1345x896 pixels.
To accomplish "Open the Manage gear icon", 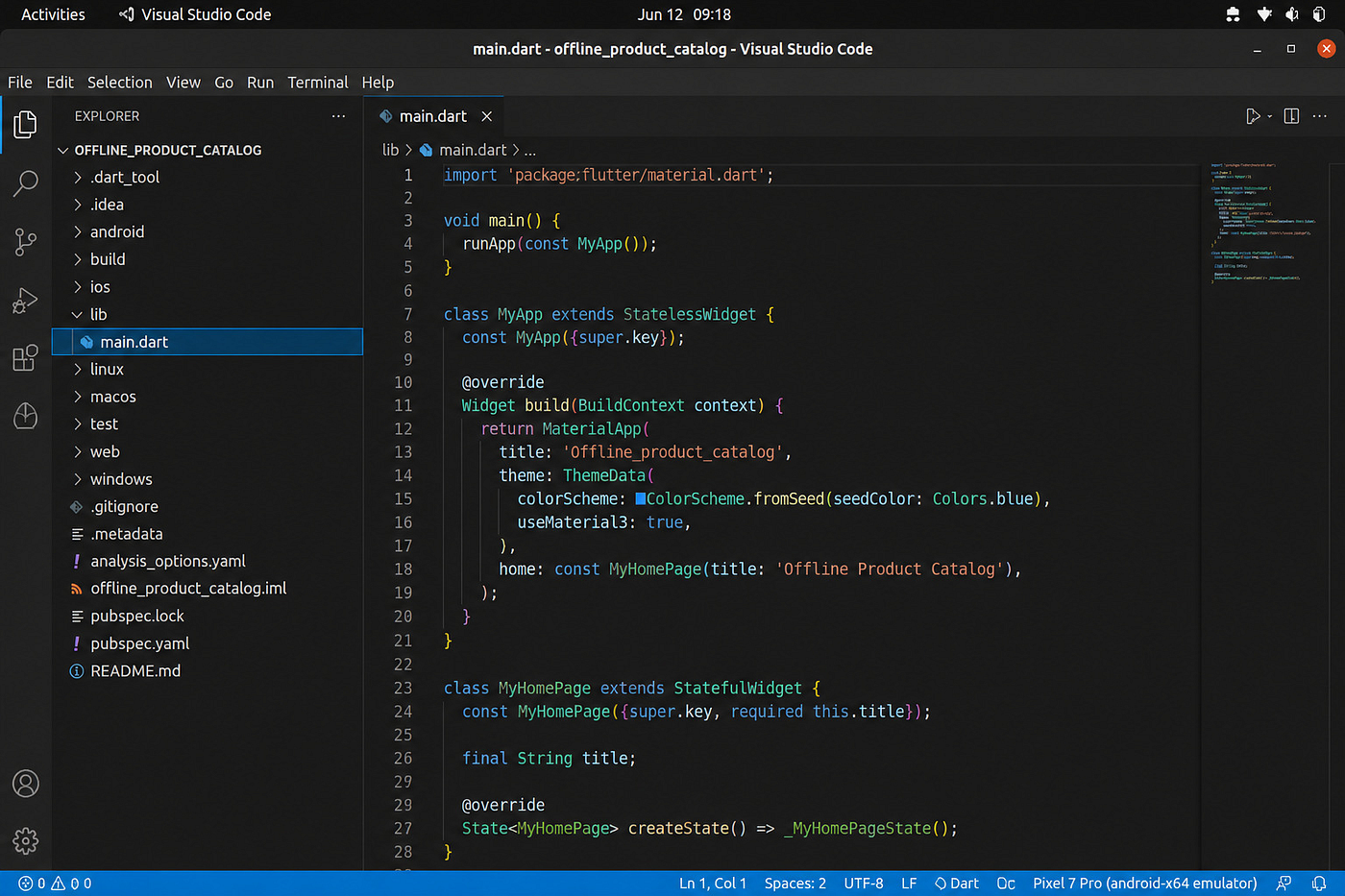I will coord(26,841).
